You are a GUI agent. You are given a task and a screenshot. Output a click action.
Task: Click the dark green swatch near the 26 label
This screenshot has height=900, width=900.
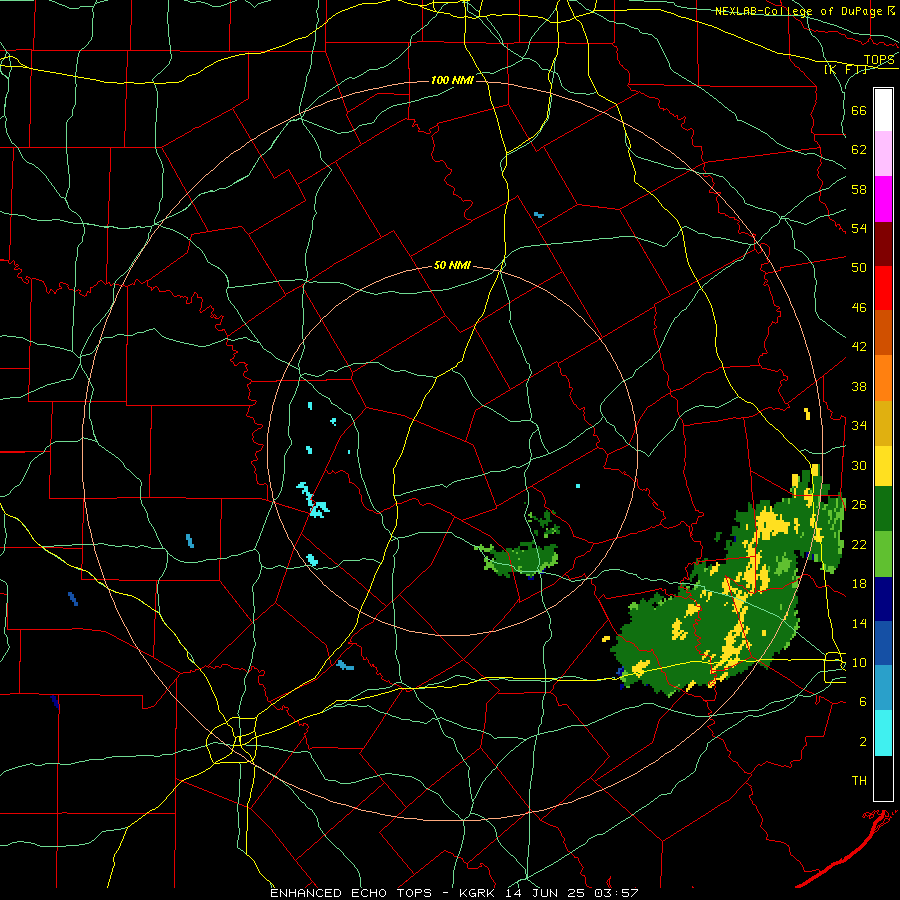[883, 509]
